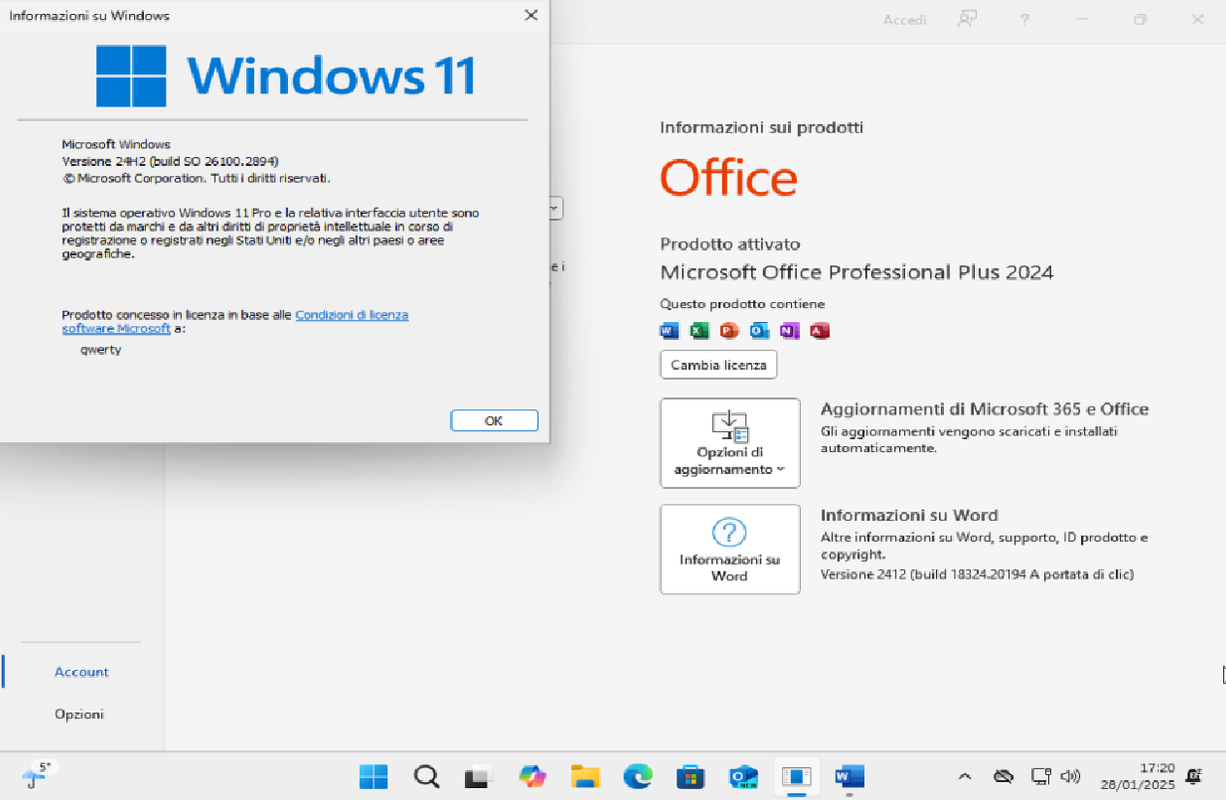The height and width of the screenshot is (800, 1226).
Task: Open Microsoft Store from taskbar
Action: click(691, 776)
